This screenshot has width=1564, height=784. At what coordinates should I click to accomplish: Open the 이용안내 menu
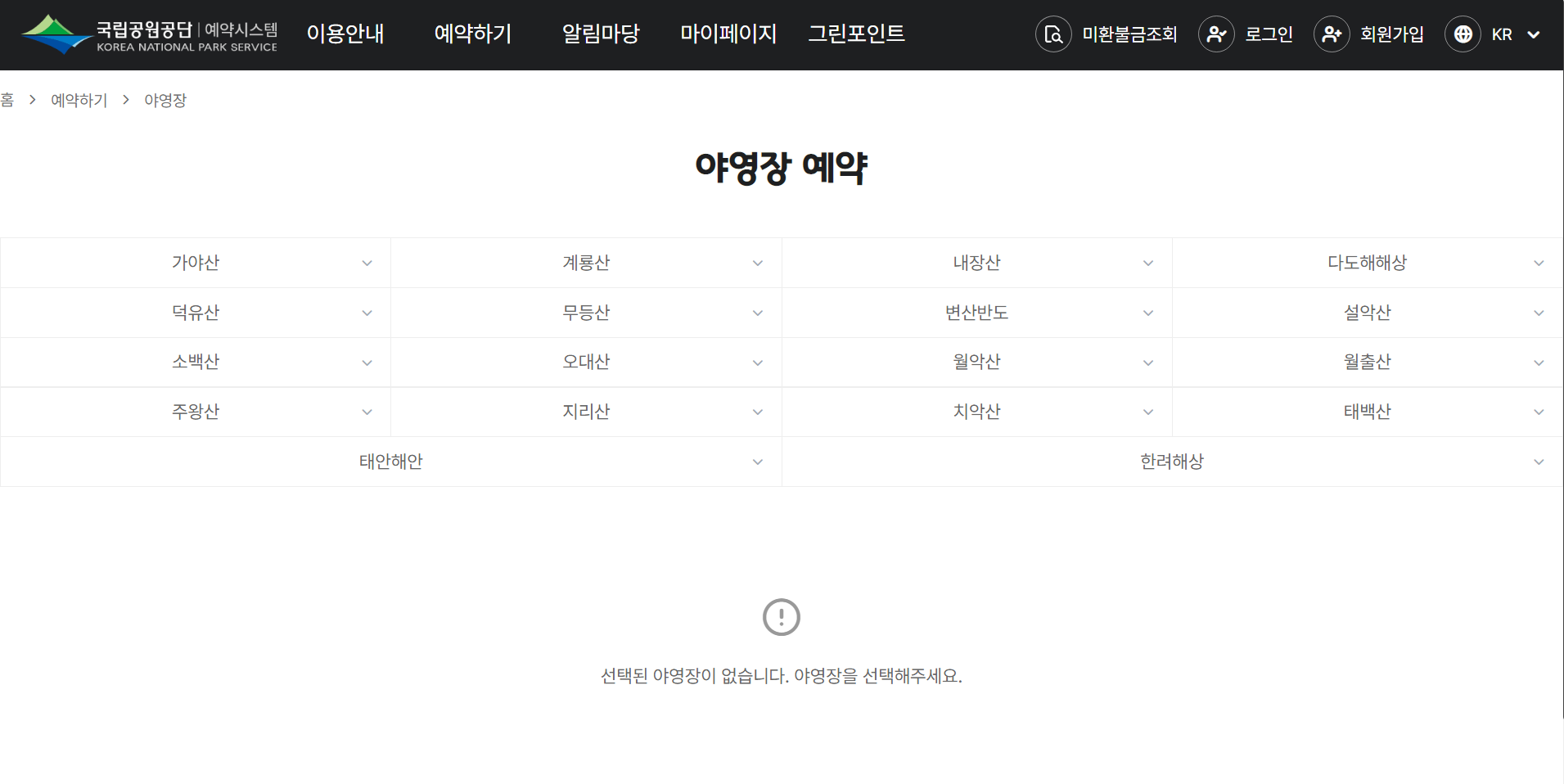[x=345, y=34]
